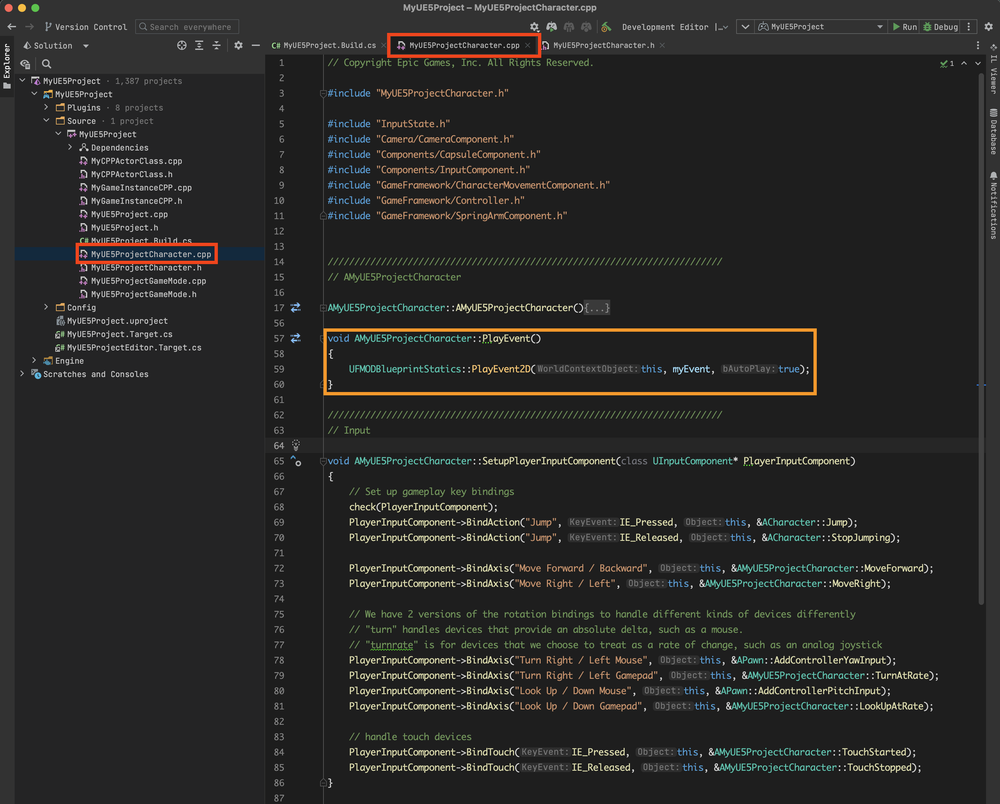Viewport: 1000px width, 804px height.
Task: Select MyUE5Project.uproject file
Action: coord(112,321)
